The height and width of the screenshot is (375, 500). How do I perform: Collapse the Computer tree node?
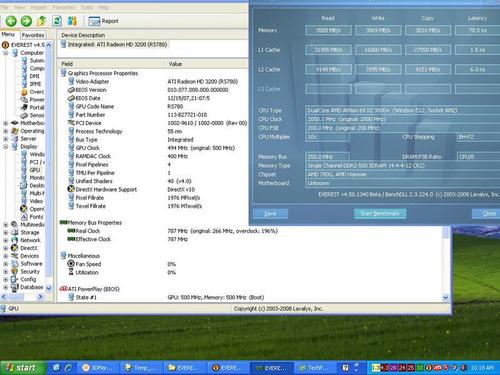coord(6,53)
